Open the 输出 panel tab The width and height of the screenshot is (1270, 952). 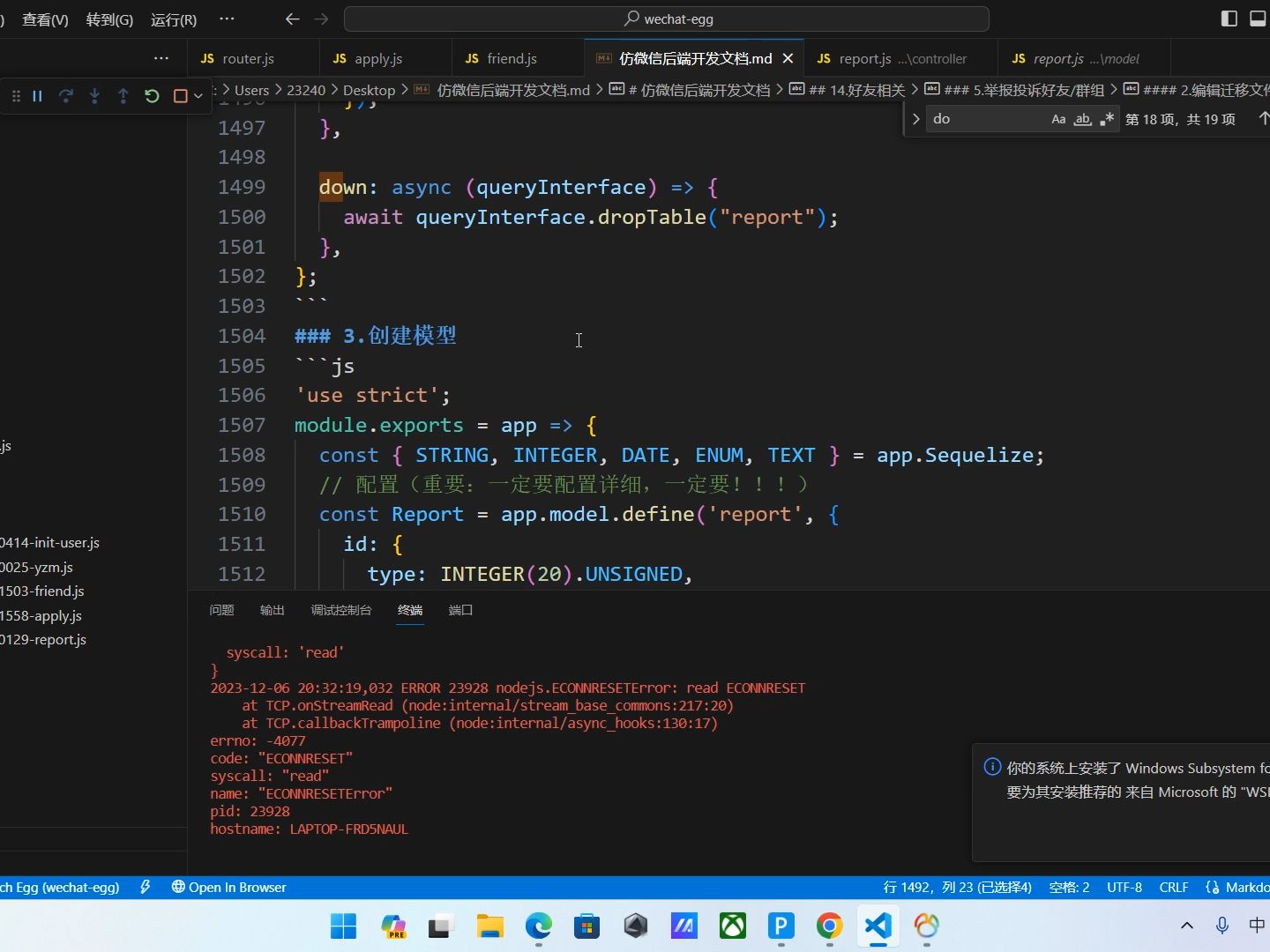pyautogui.click(x=273, y=610)
